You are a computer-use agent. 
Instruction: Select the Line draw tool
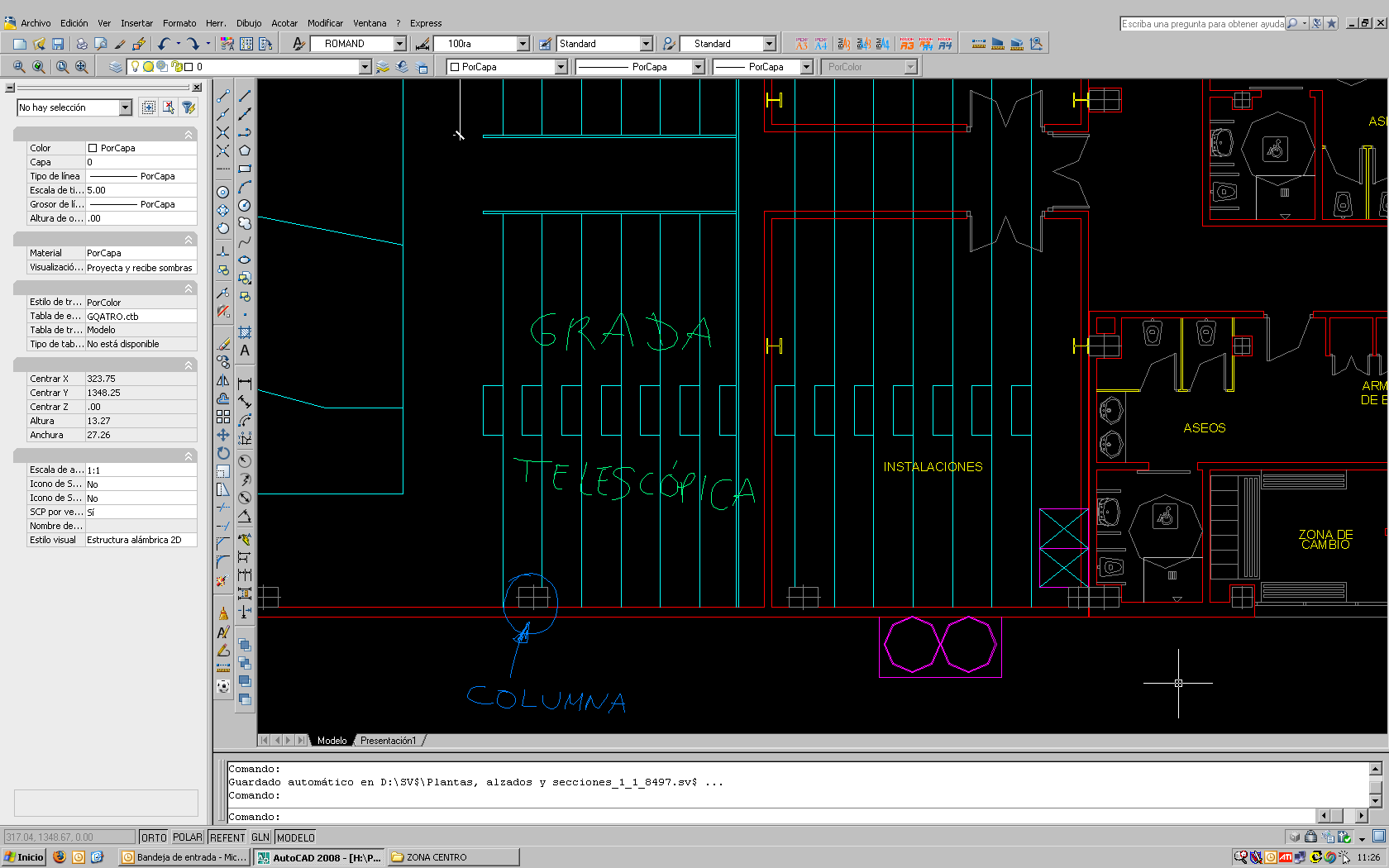pyautogui.click(x=245, y=96)
